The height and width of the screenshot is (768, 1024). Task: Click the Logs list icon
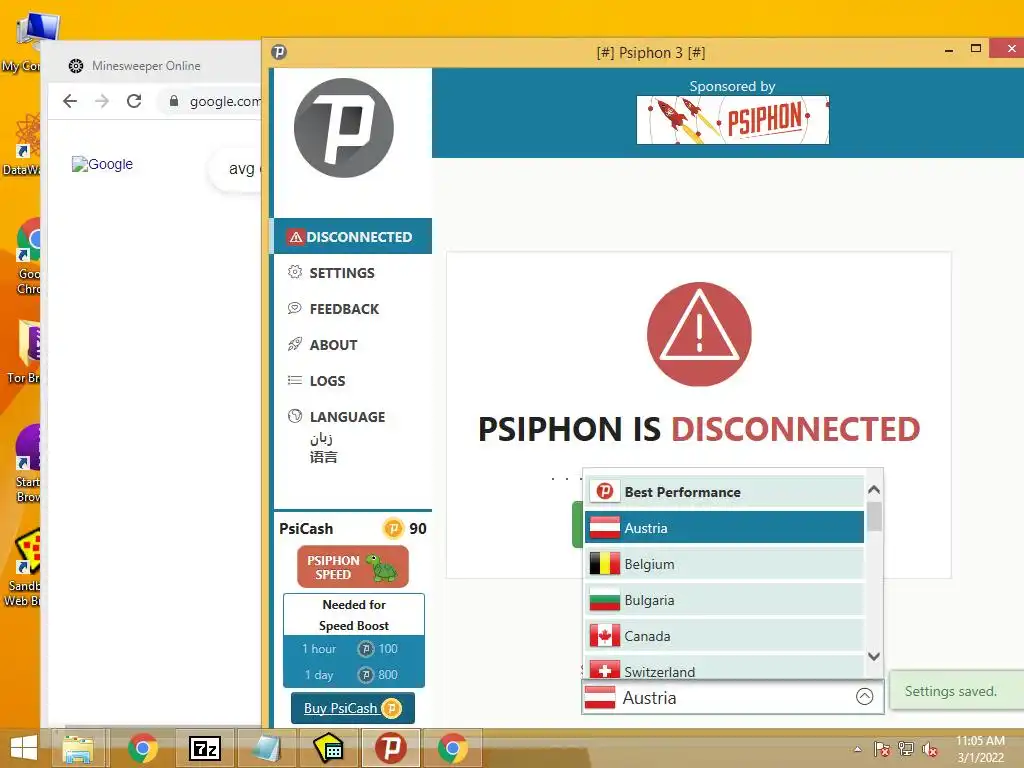coord(295,380)
